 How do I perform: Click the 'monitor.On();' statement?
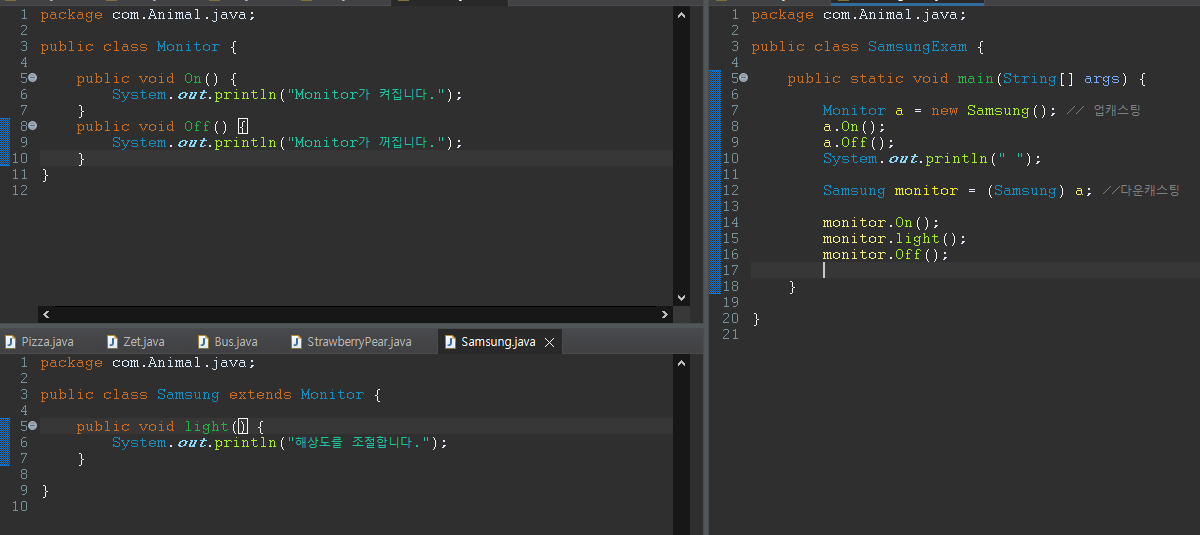(881, 223)
